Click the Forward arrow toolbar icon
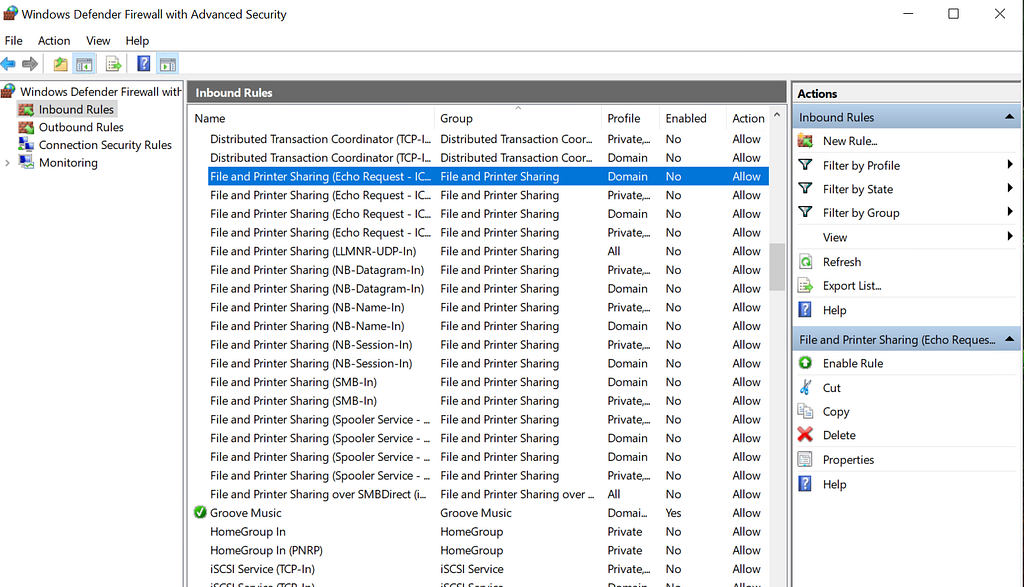Image resolution: width=1024 pixels, height=587 pixels. (x=29, y=64)
